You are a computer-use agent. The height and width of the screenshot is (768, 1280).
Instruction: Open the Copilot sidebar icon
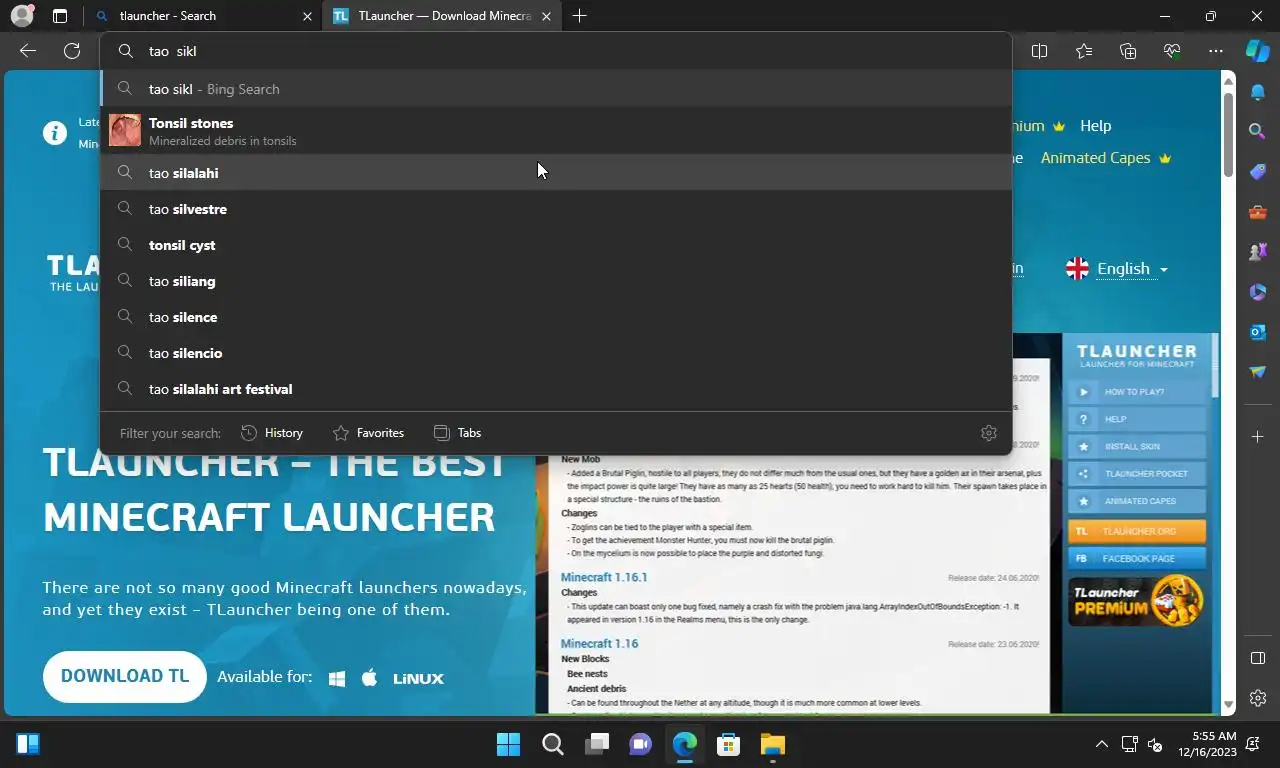[1258, 51]
